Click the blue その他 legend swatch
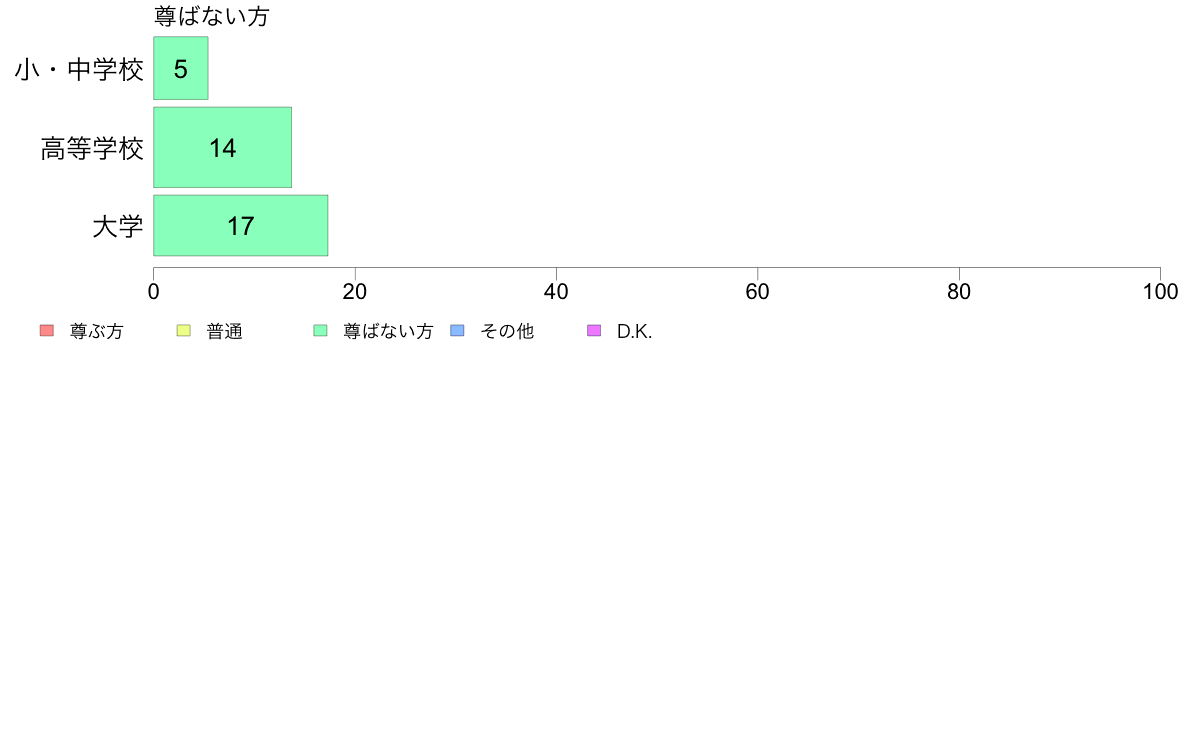The width and height of the screenshot is (1188, 736). (x=457, y=330)
